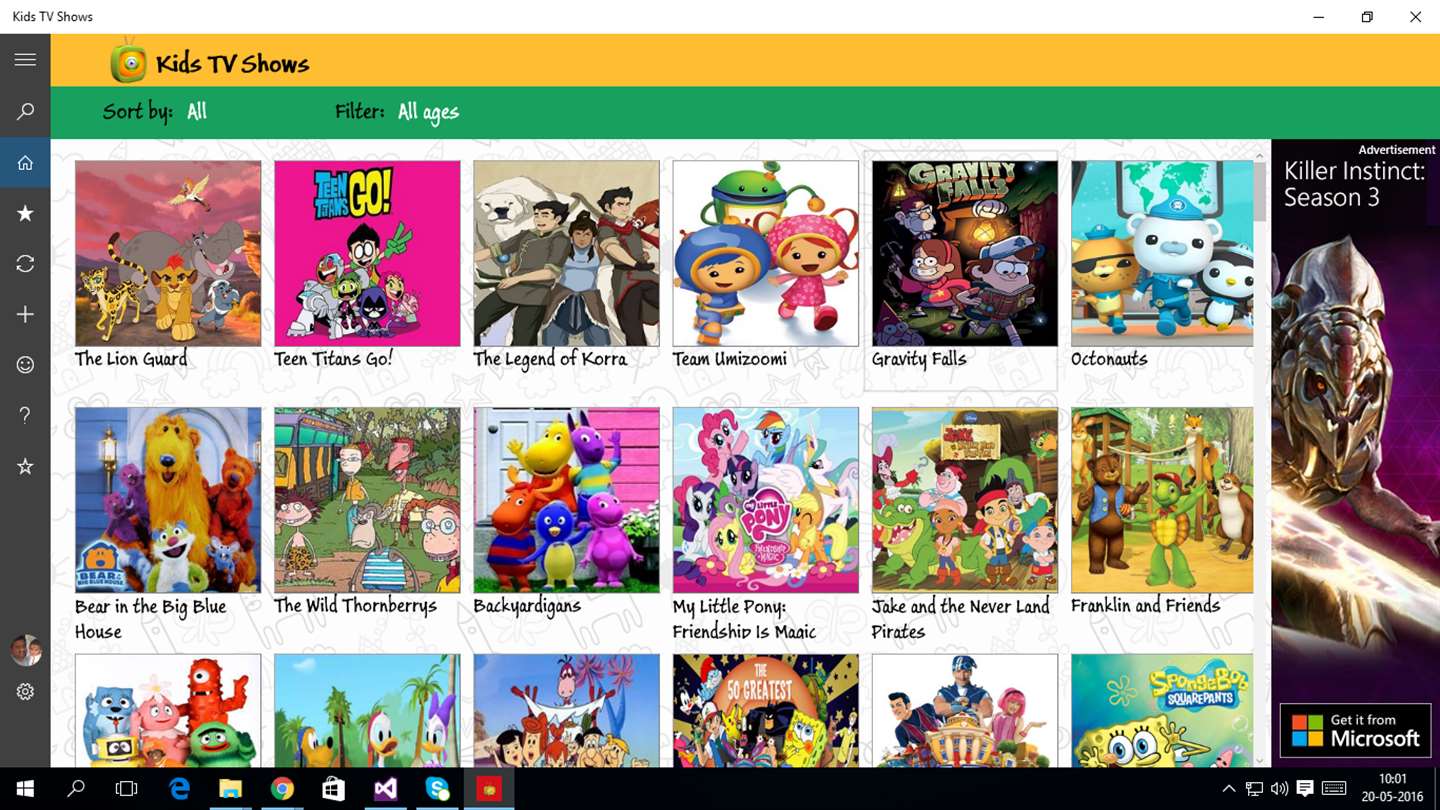Open The 50 Greatest cartoon poster

point(765,710)
